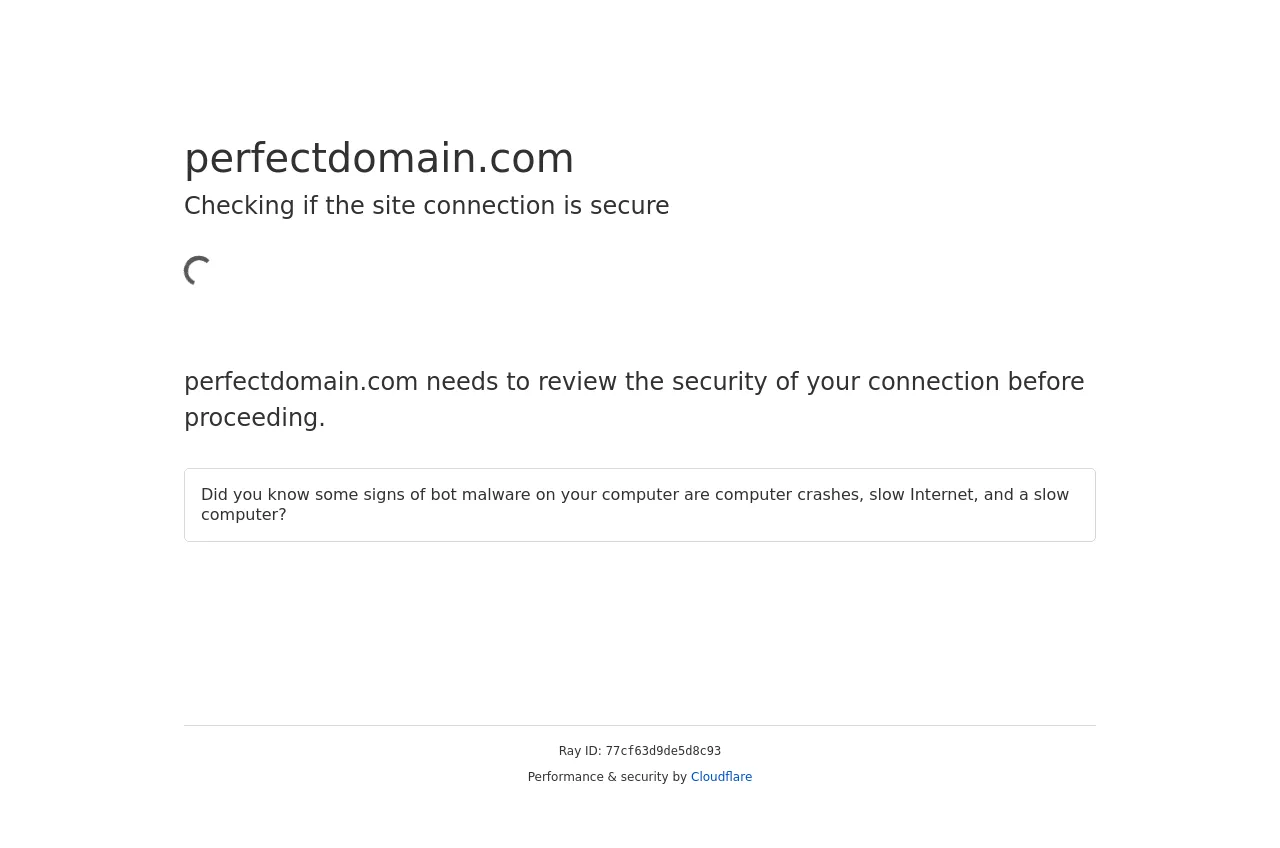Click the word 'secure' in the subheading

click(629, 206)
